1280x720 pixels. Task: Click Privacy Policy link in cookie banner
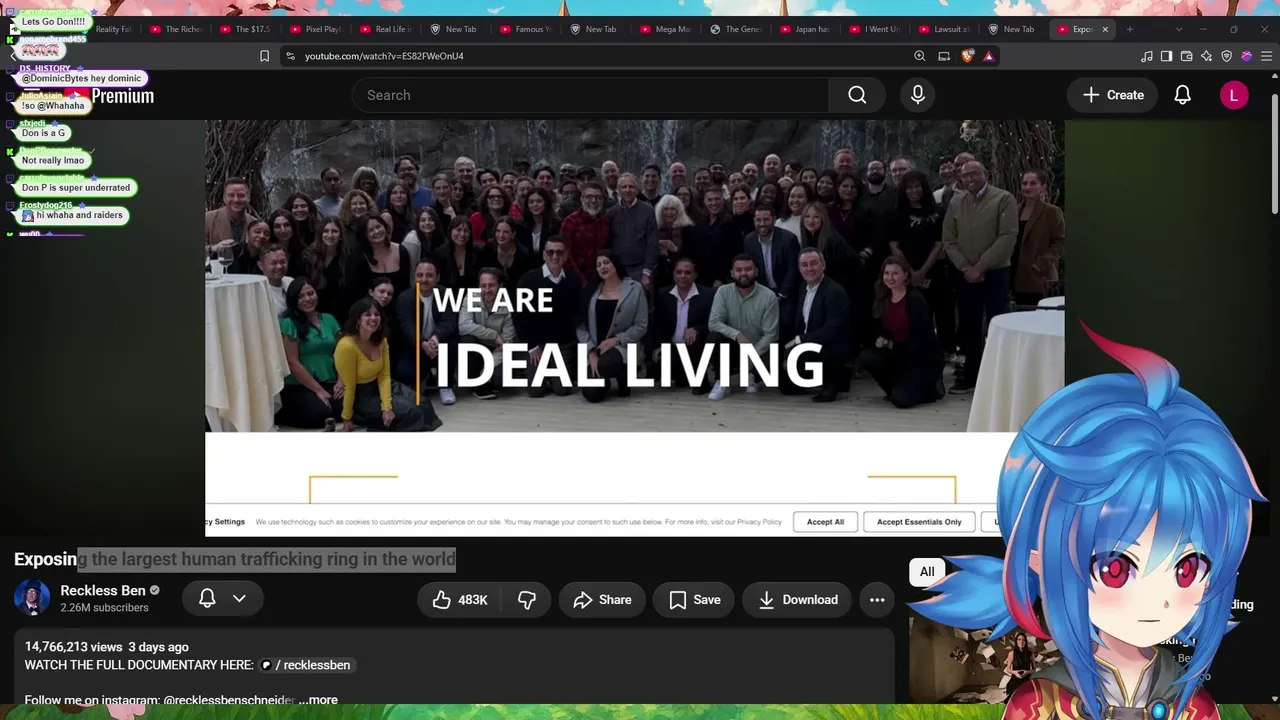pyautogui.click(x=758, y=522)
